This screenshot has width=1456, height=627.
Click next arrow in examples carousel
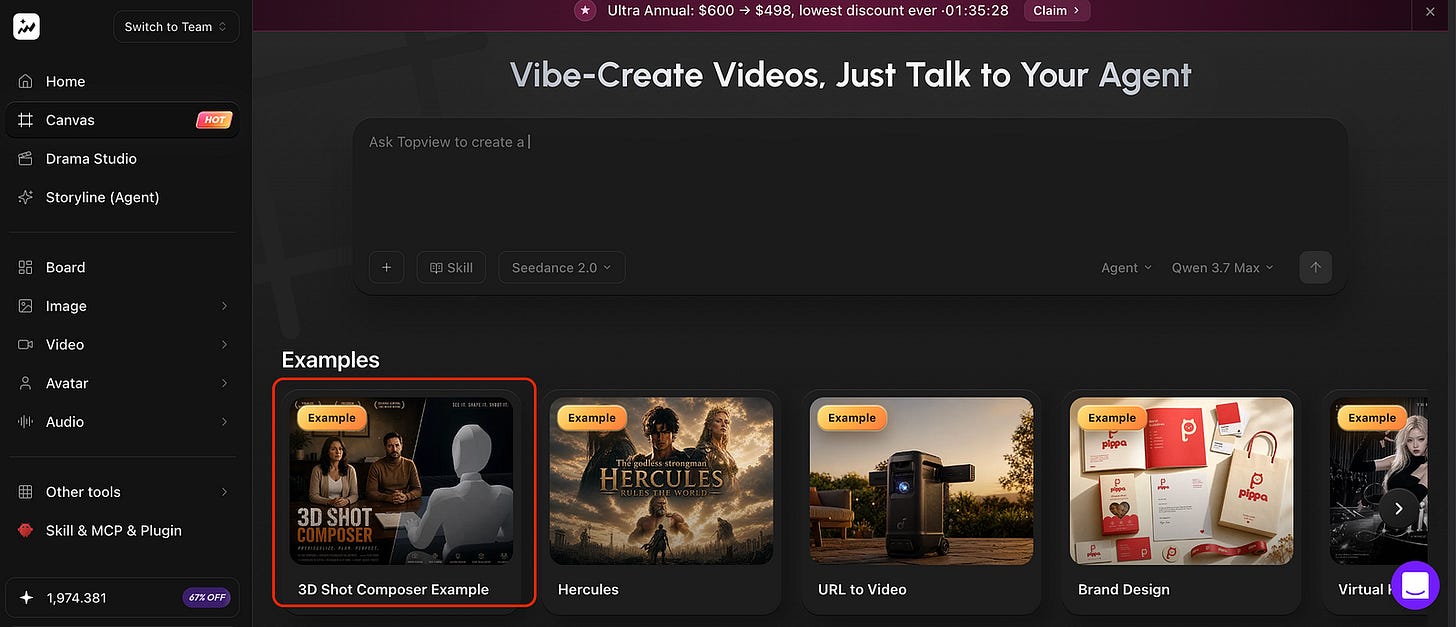click(x=1398, y=508)
